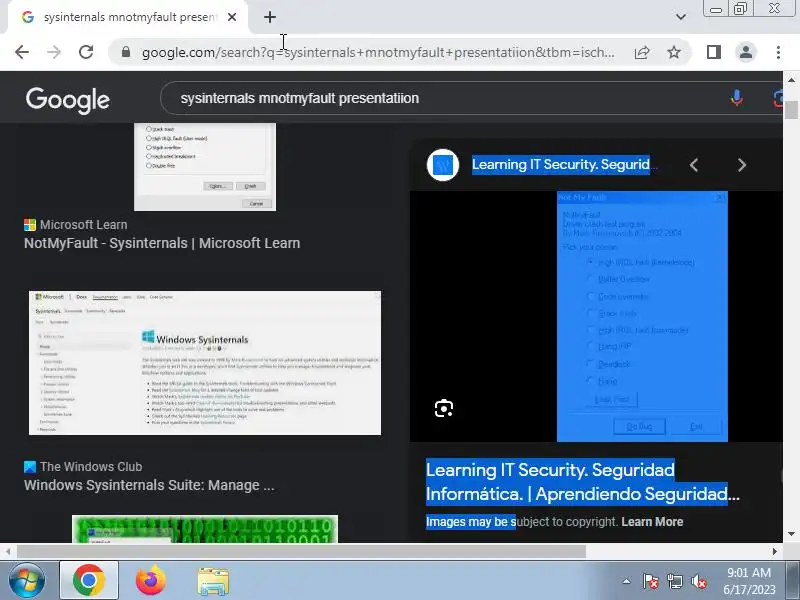Click the horizontal scrollbar left arrow

point(8,552)
